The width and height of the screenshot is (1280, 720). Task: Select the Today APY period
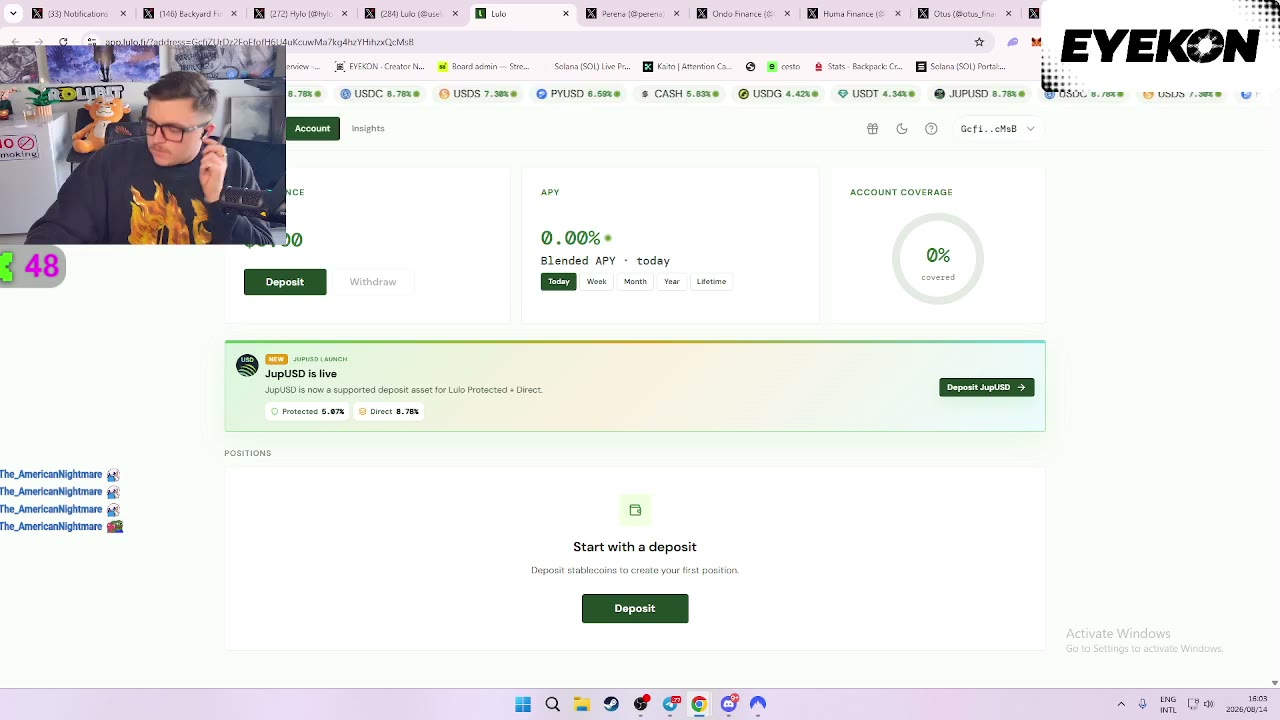(x=558, y=282)
